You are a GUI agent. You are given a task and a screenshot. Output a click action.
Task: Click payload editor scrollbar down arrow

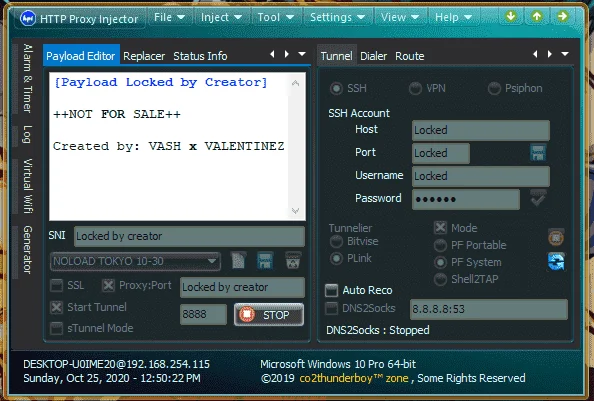295,211
